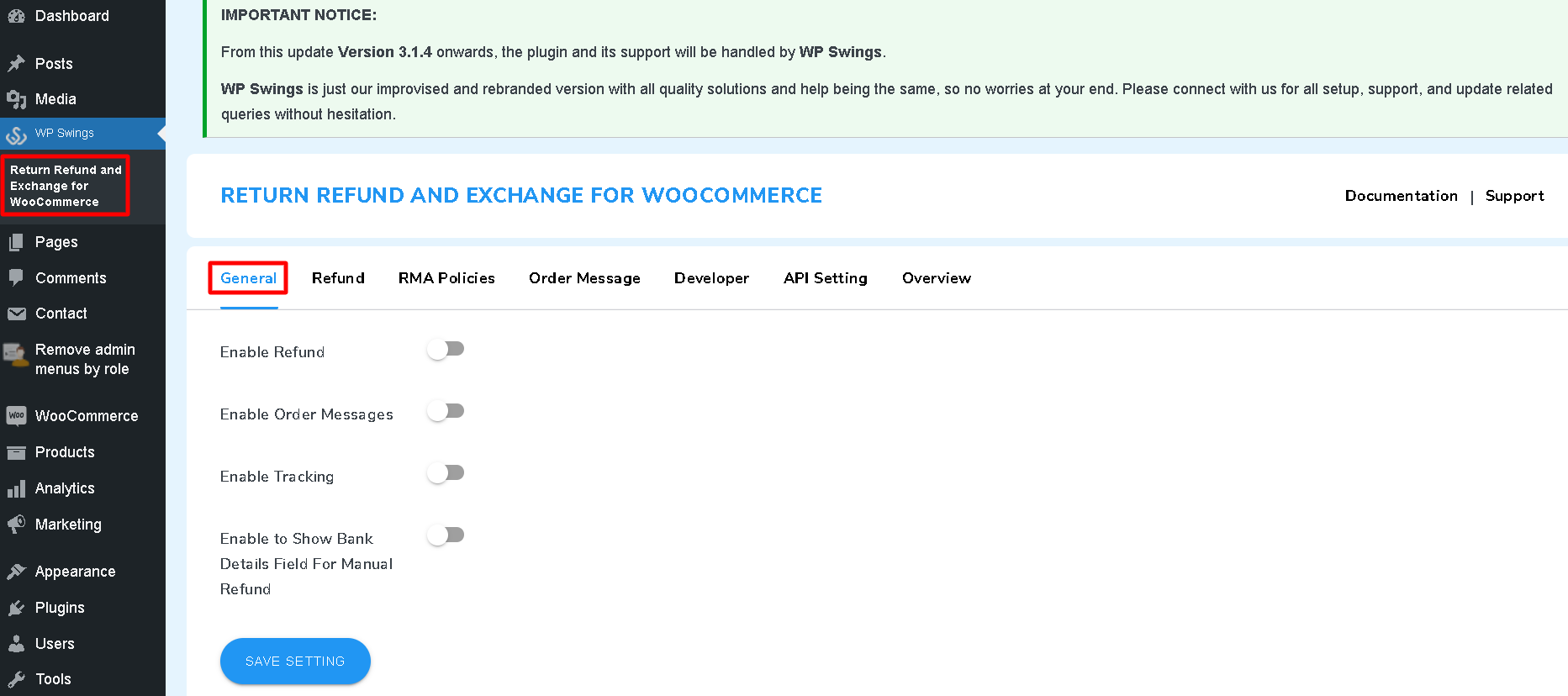Open the Media menu label
Viewport: 1568px width, 696px height.
(x=55, y=99)
